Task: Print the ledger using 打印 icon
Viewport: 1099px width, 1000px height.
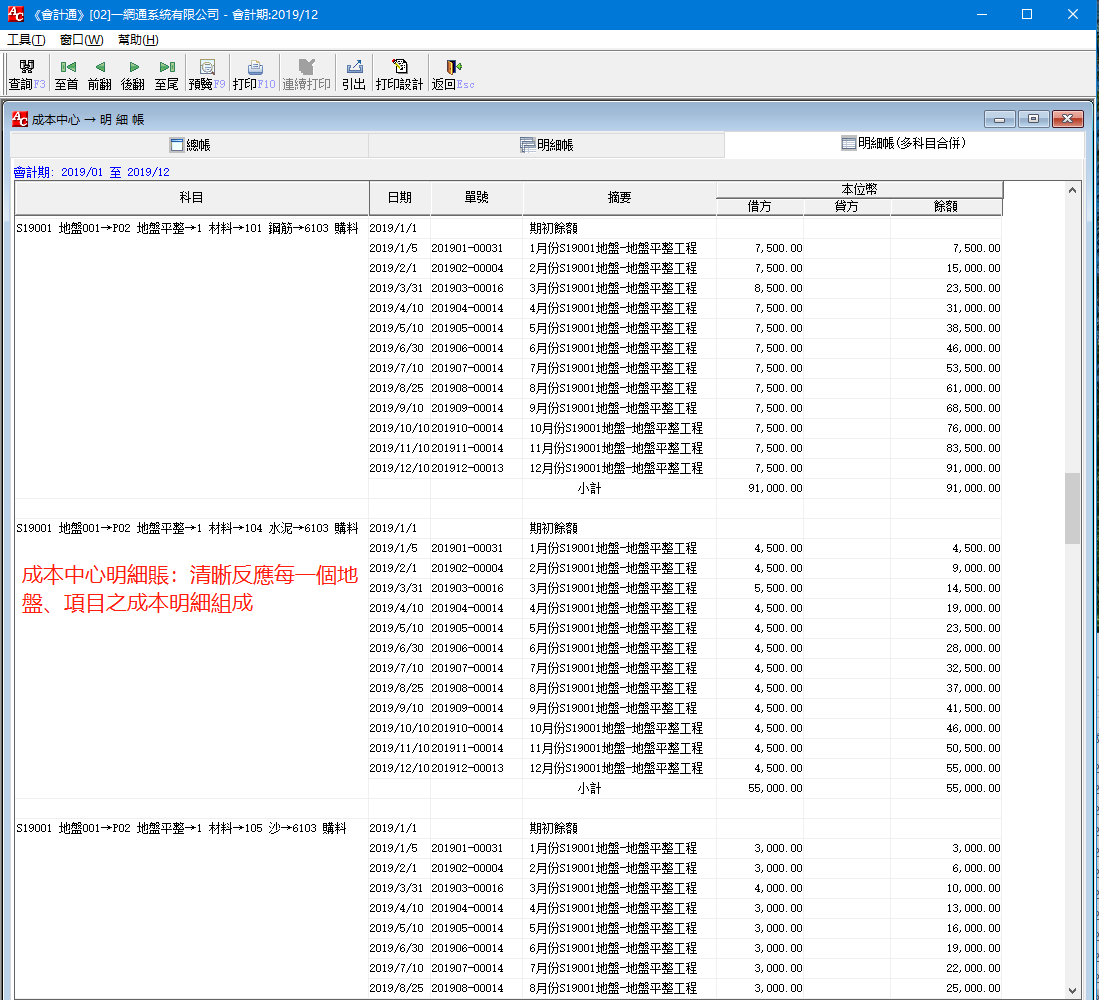Action: 254,74
